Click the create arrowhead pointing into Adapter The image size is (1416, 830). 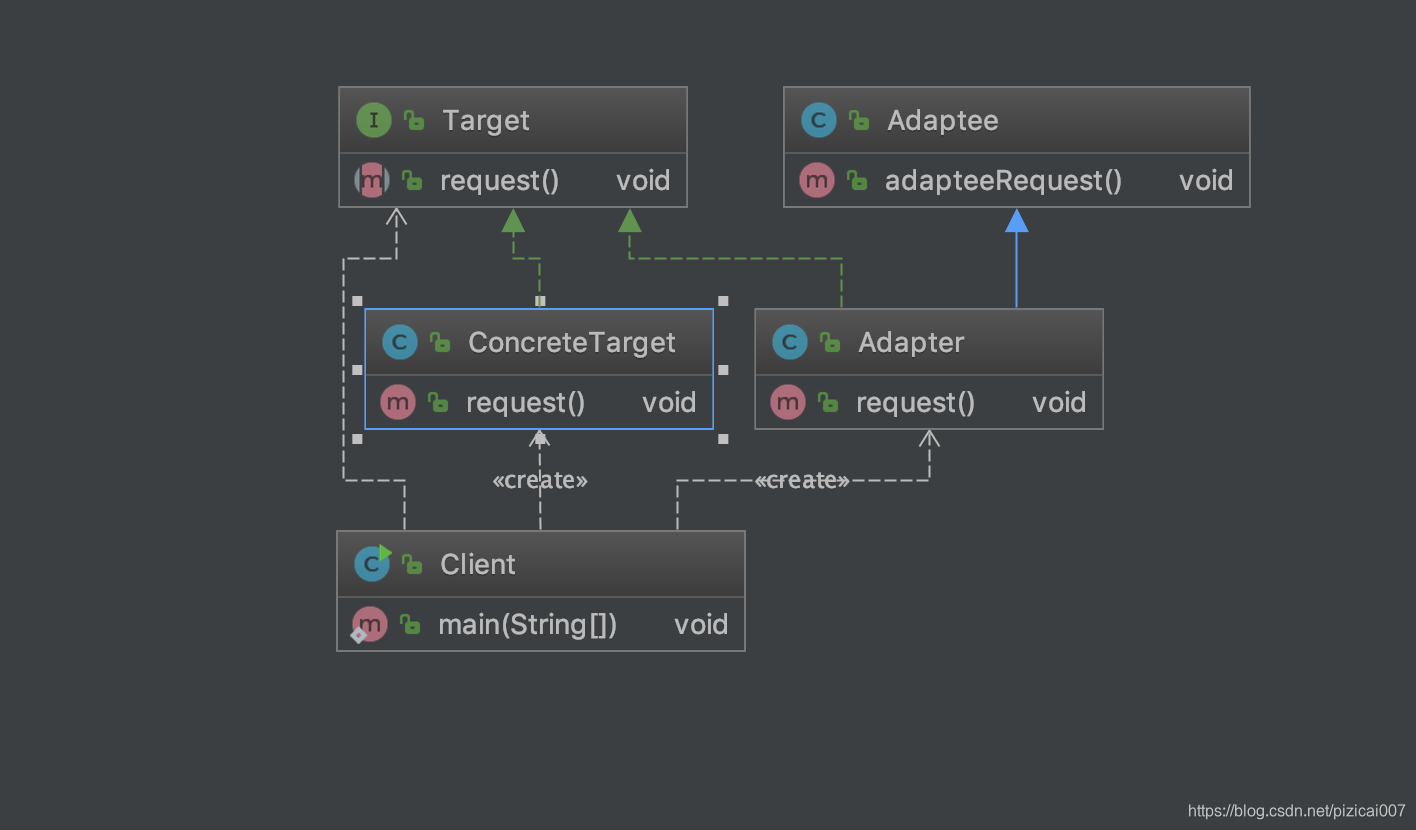point(930,439)
